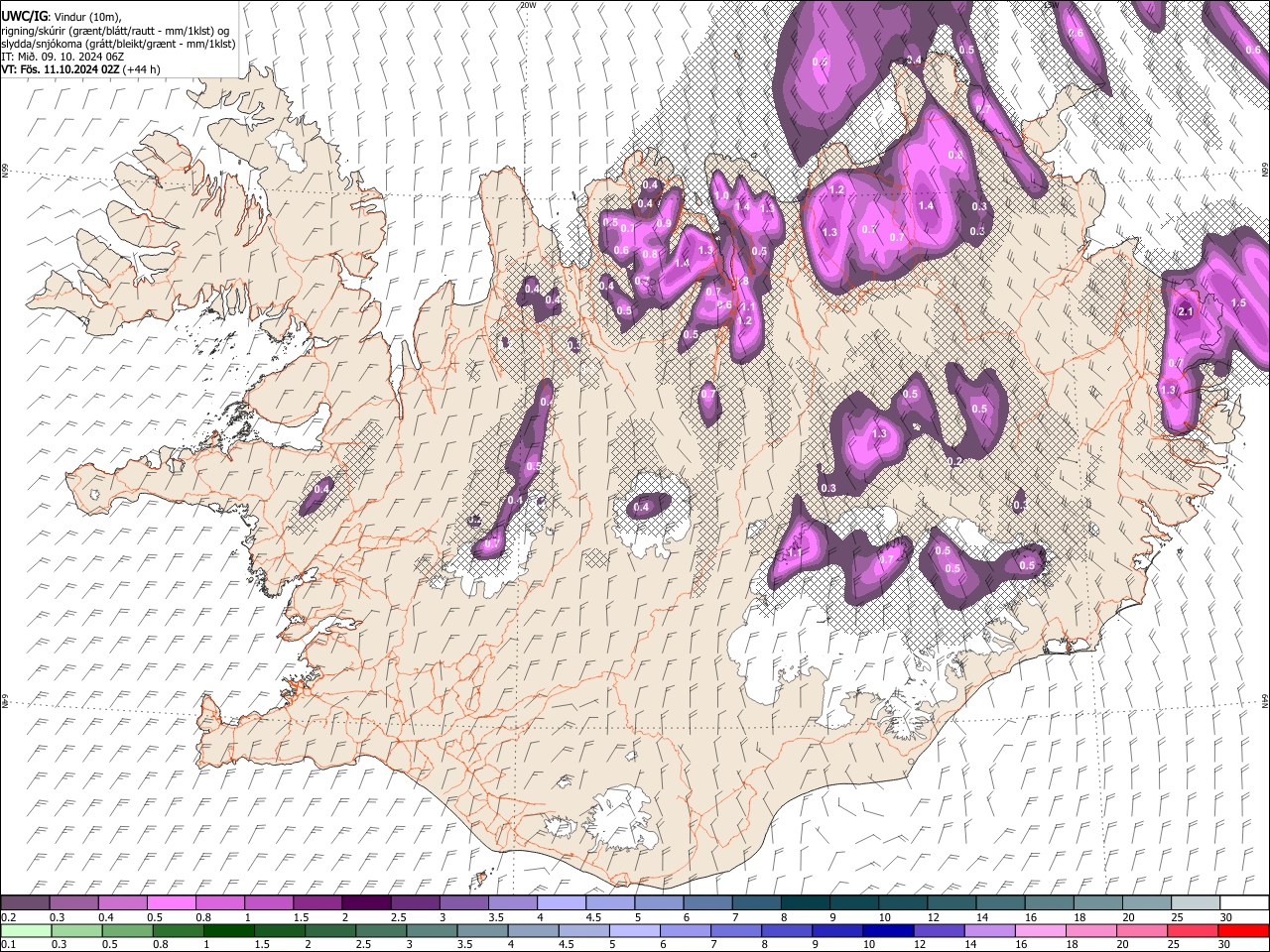Select the light purple 14 rain legend swatch
Viewport: 1270px width, 952px height.
coord(989,930)
